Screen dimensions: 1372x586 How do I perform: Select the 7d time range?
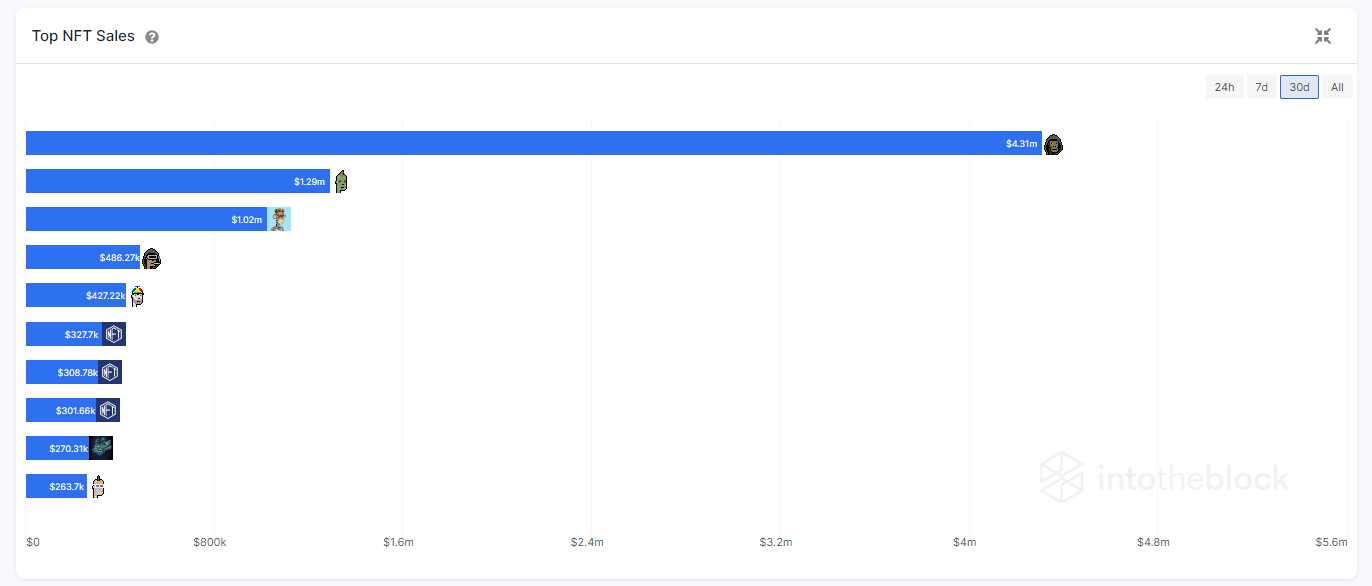(x=1261, y=87)
